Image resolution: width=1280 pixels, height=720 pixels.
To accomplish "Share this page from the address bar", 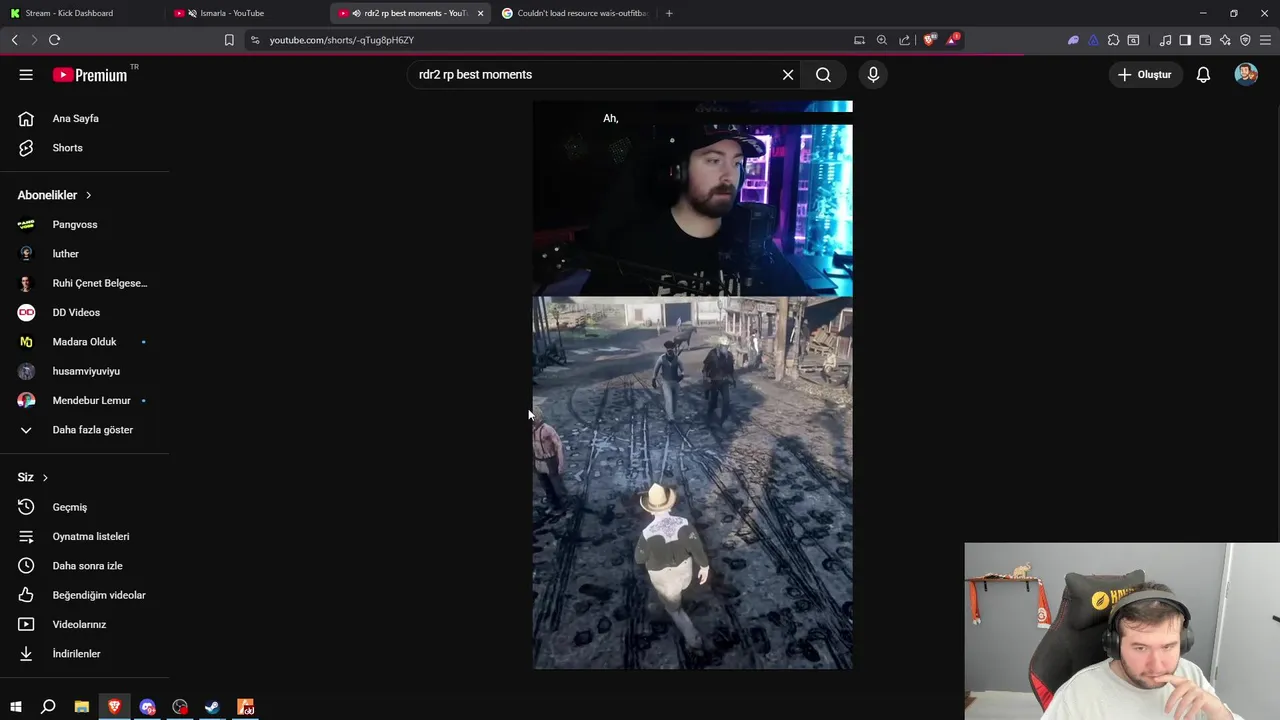I will 904,40.
